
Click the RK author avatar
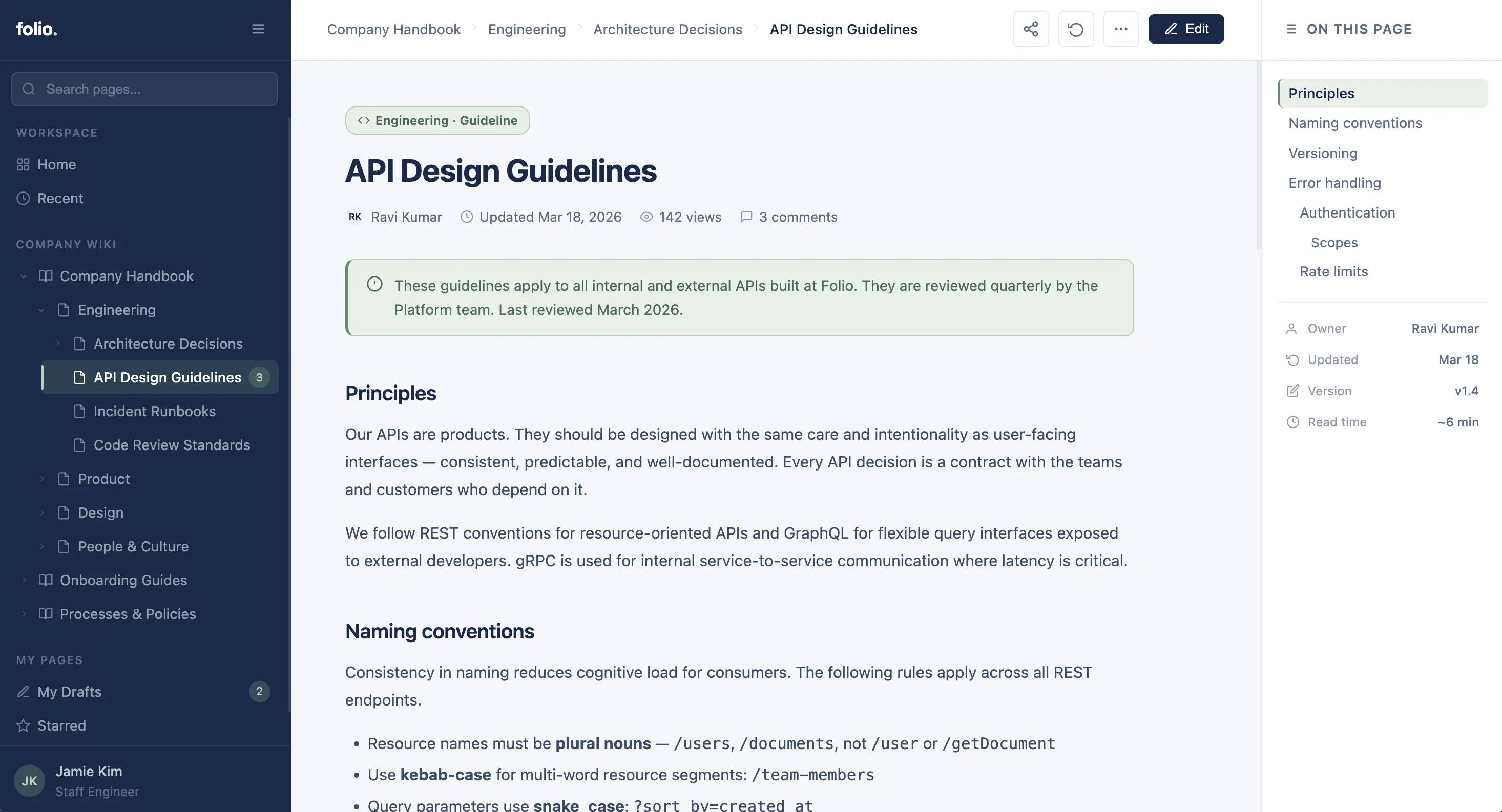click(354, 217)
